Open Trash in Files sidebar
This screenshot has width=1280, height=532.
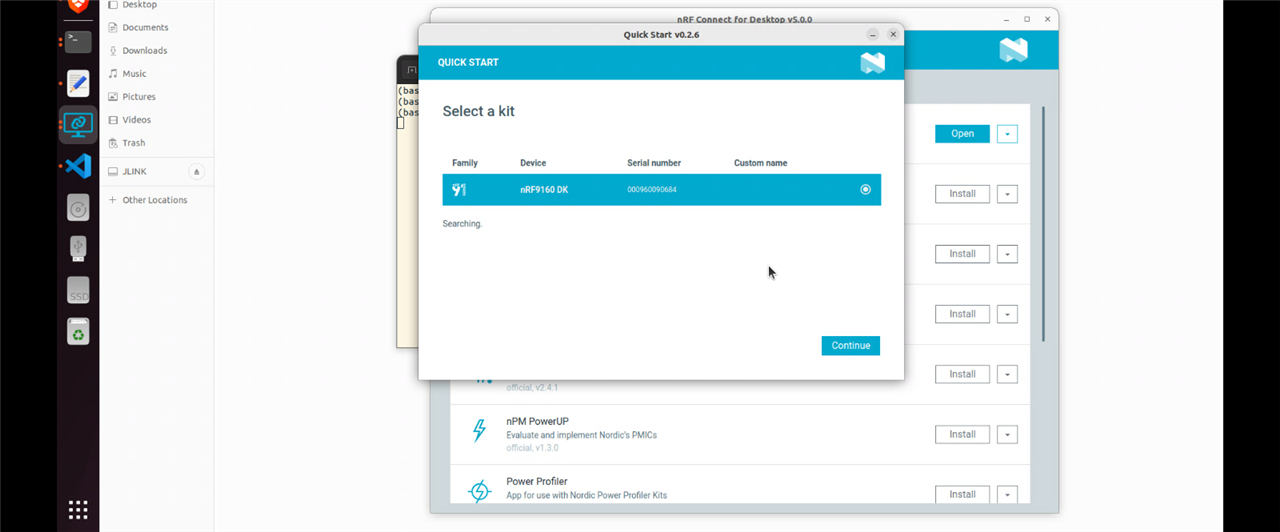pyautogui.click(x=133, y=142)
